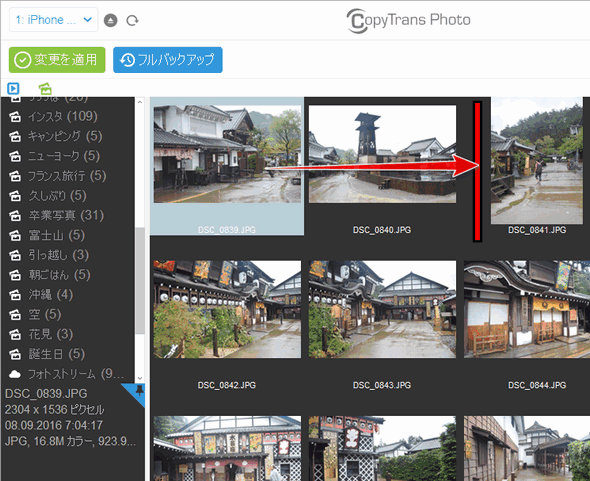Click the refresh icon

click(132, 20)
